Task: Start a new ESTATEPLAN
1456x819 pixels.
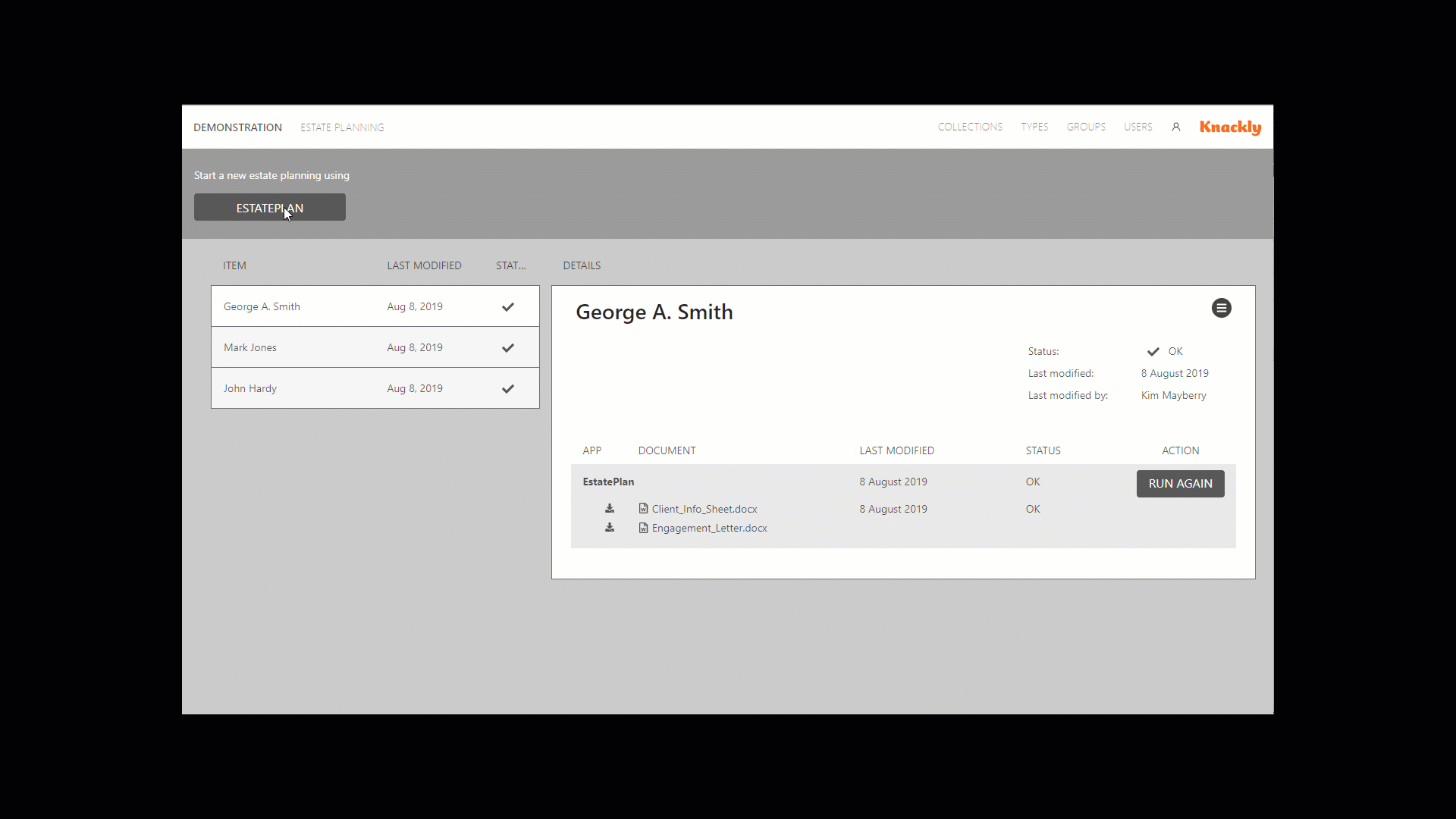Action: tap(270, 207)
